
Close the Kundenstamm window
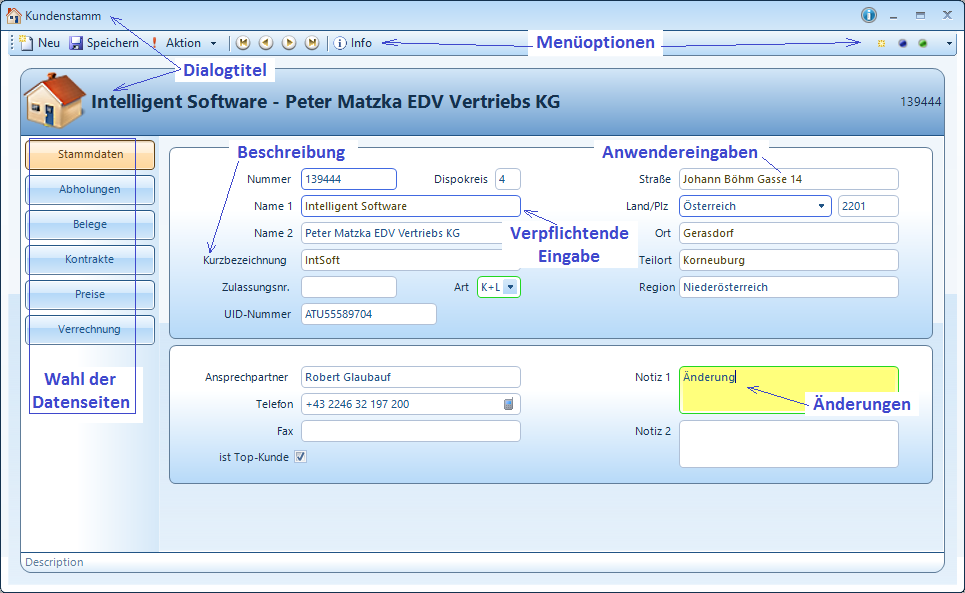pyautogui.click(x=948, y=15)
